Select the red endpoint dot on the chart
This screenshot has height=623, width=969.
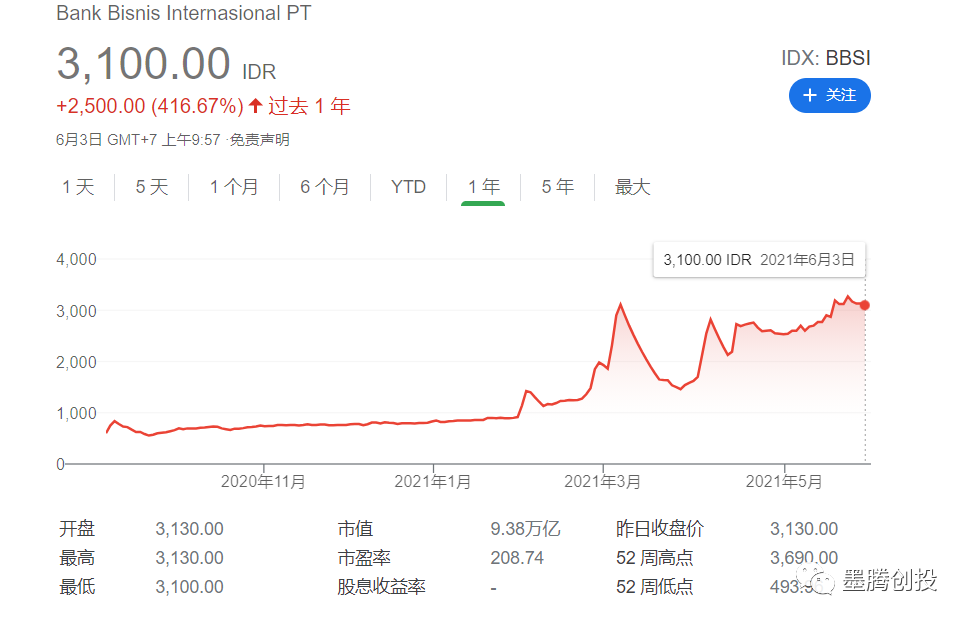pyautogui.click(x=866, y=303)
